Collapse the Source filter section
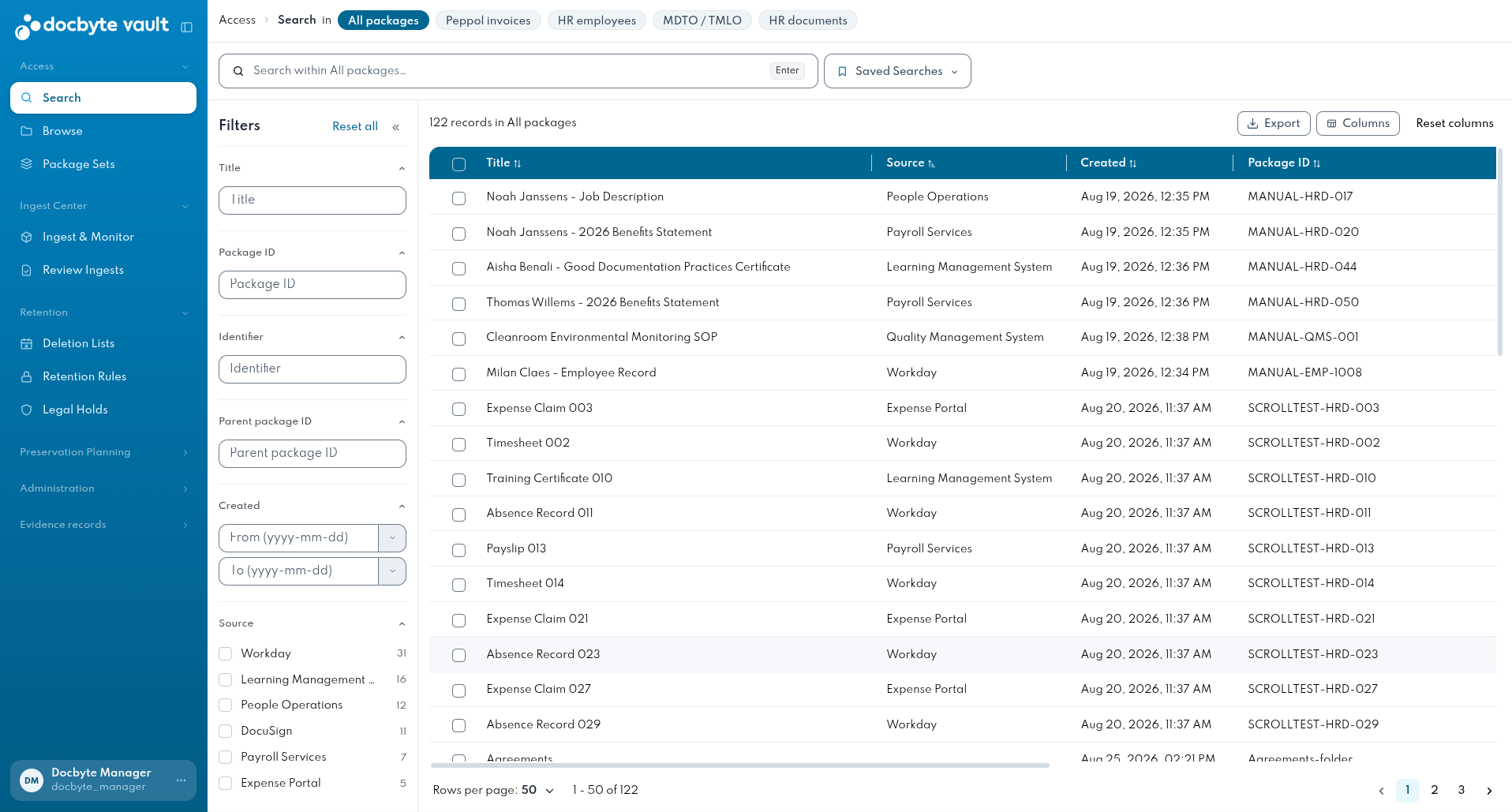This screenshot has height=812, width=1512. coord(402,624)
